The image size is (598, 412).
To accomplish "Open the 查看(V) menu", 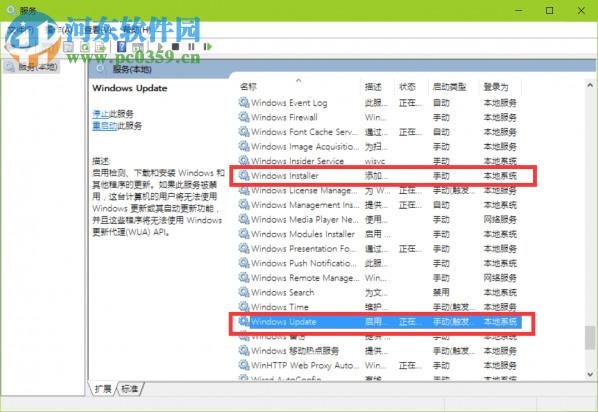I will click(x=98, y=30).
